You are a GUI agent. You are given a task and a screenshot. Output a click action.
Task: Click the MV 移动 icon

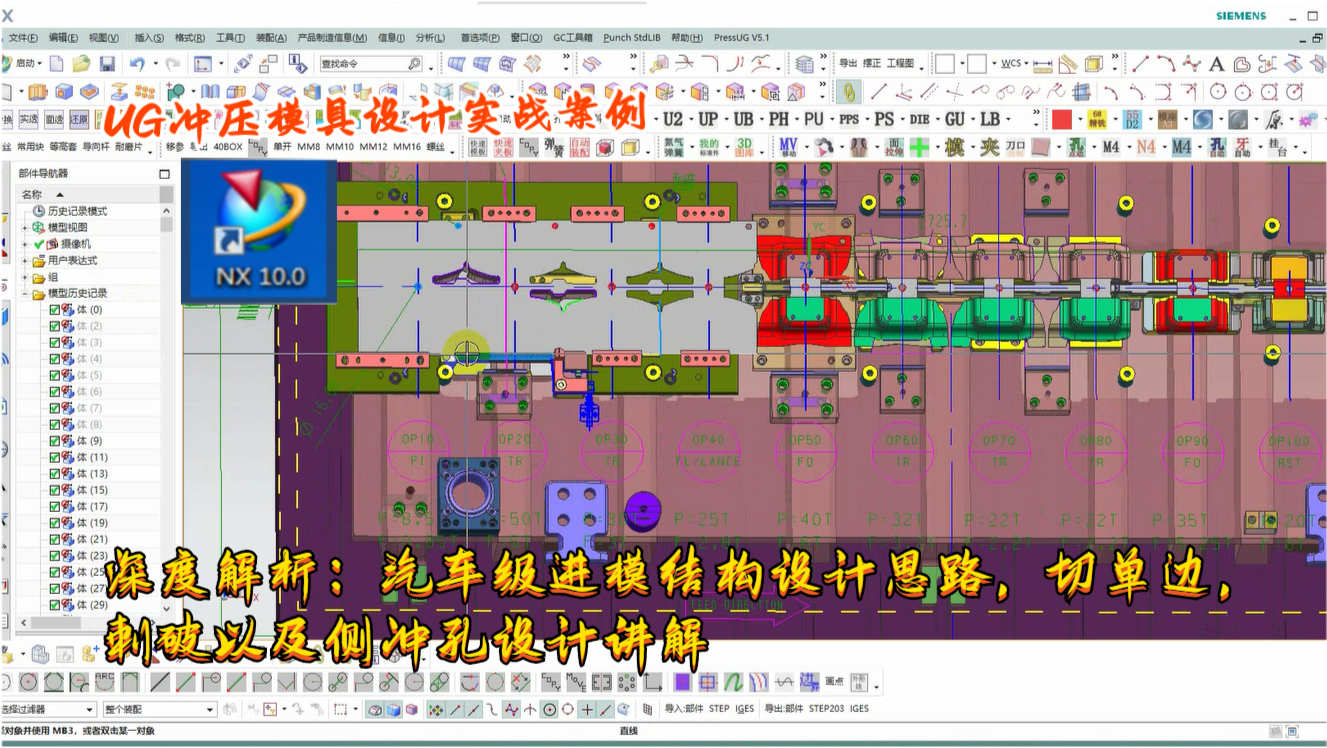[x=788, y=147]
